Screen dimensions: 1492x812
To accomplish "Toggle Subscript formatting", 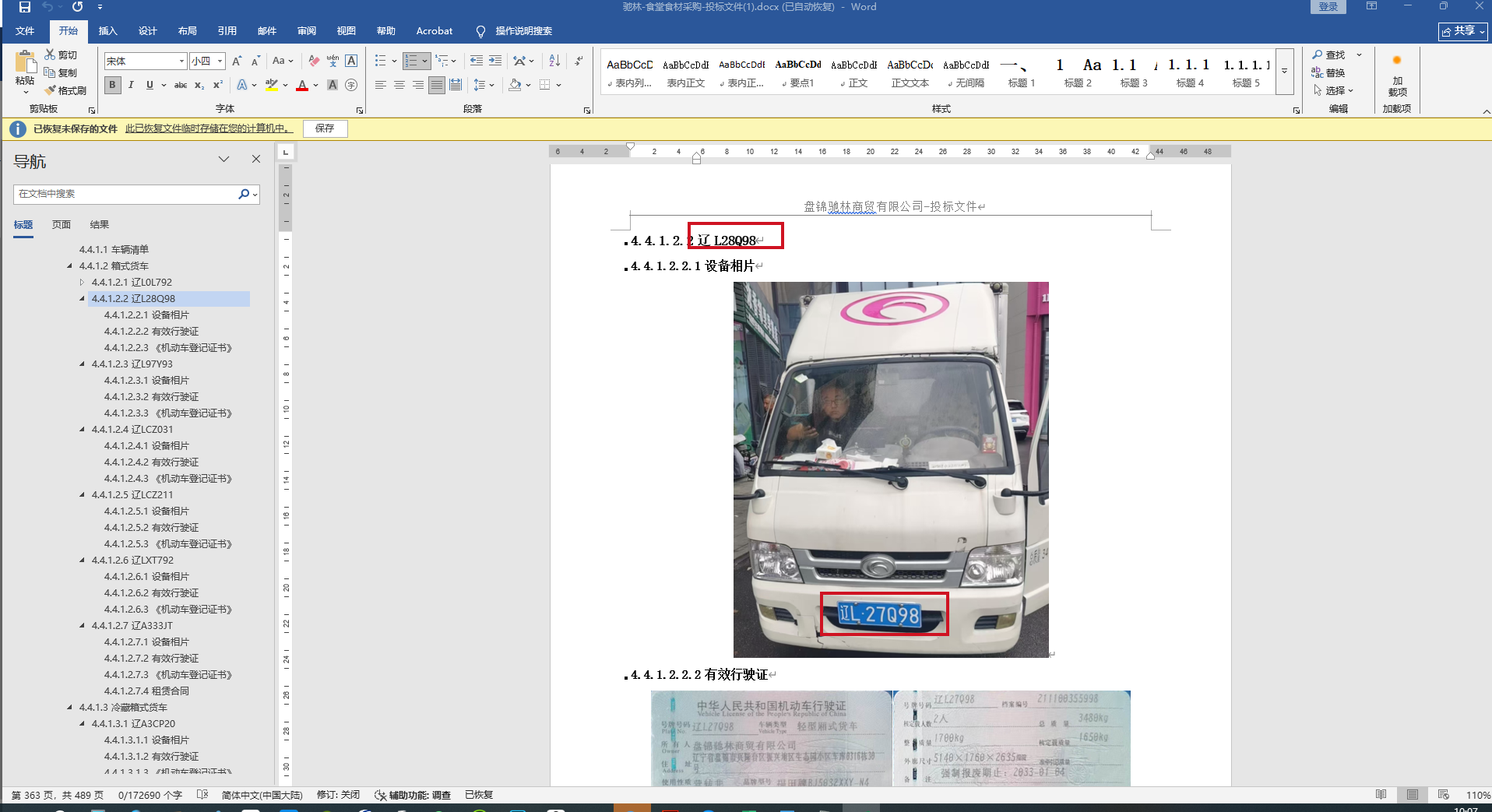I will 199,85.
